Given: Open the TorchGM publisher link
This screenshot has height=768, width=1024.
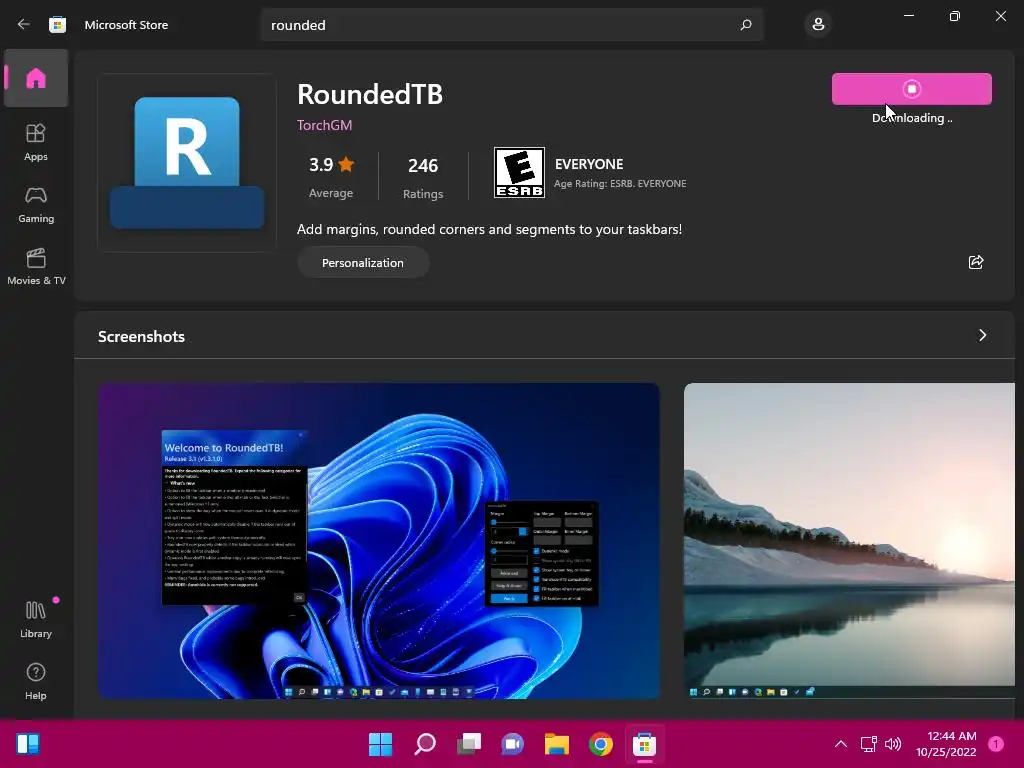Looking at the screenshot, I should [x=325, y=125].
